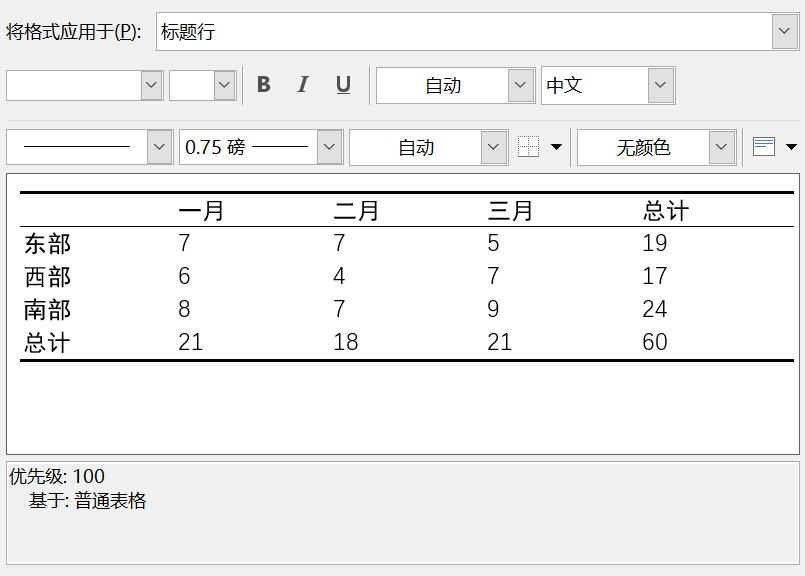Click the 南部 row label
Viewport: 805px width, 576px height.
(48, 310)
